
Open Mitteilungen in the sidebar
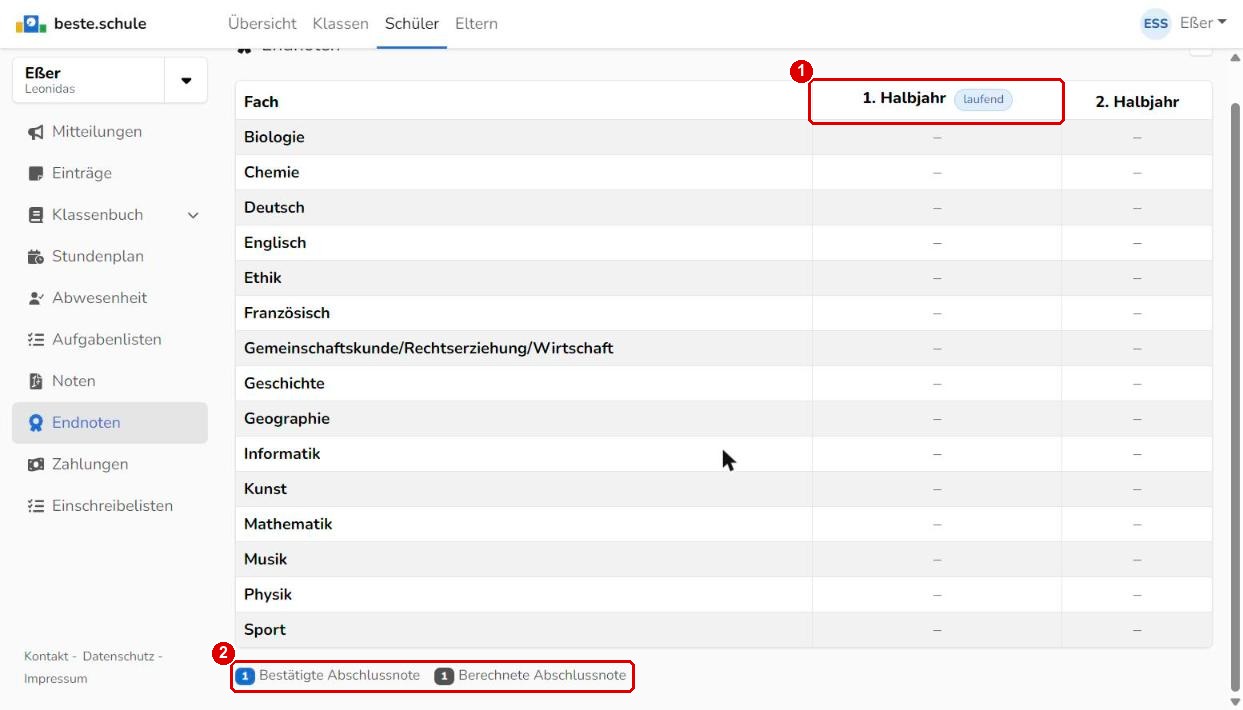click(110, 132)
